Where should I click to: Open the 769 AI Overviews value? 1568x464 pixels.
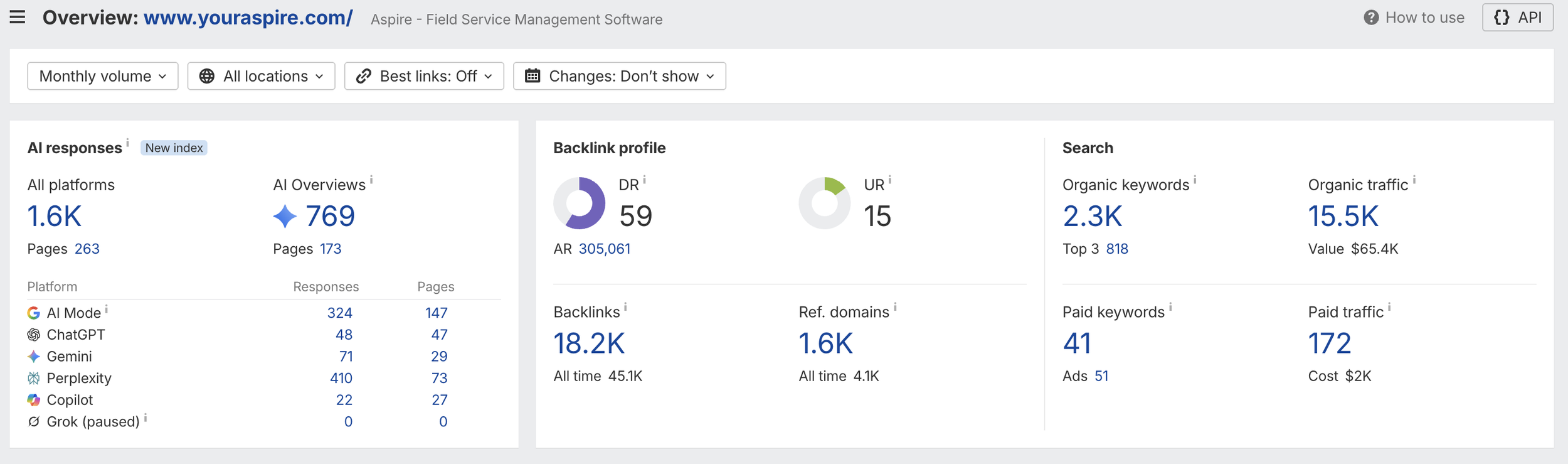click(331, 216)
